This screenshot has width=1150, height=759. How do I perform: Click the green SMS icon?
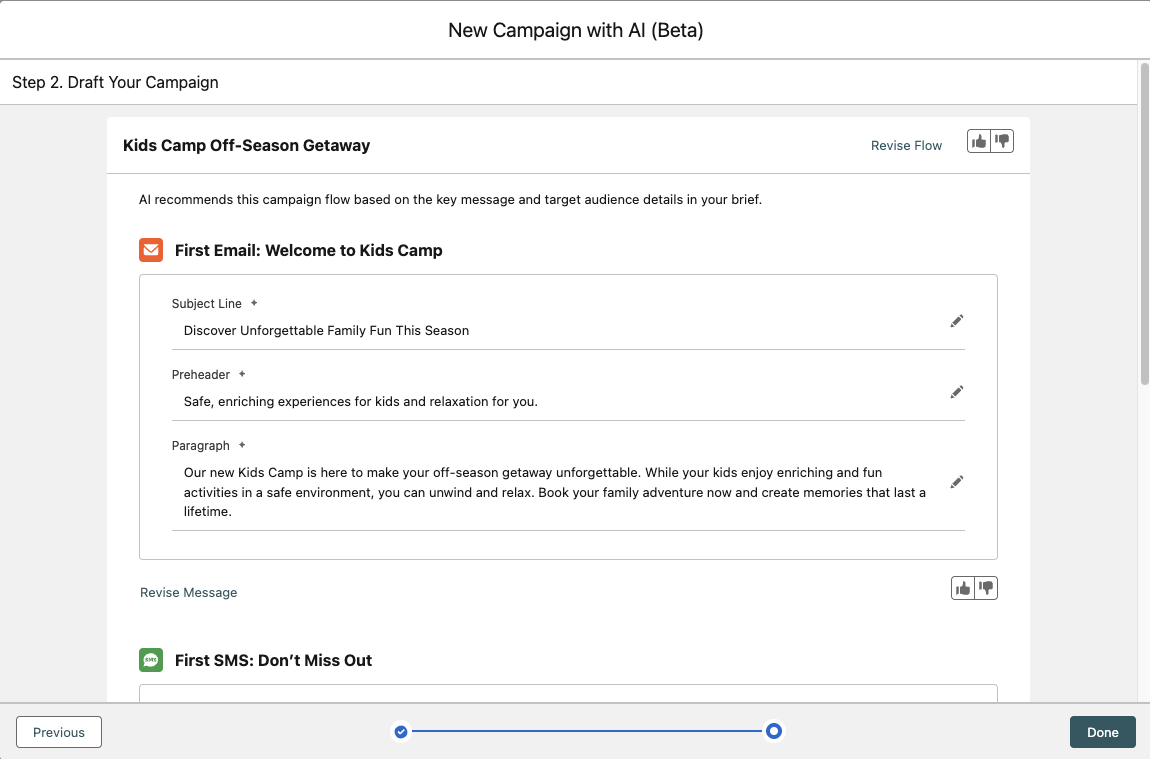tap(151, 660)
